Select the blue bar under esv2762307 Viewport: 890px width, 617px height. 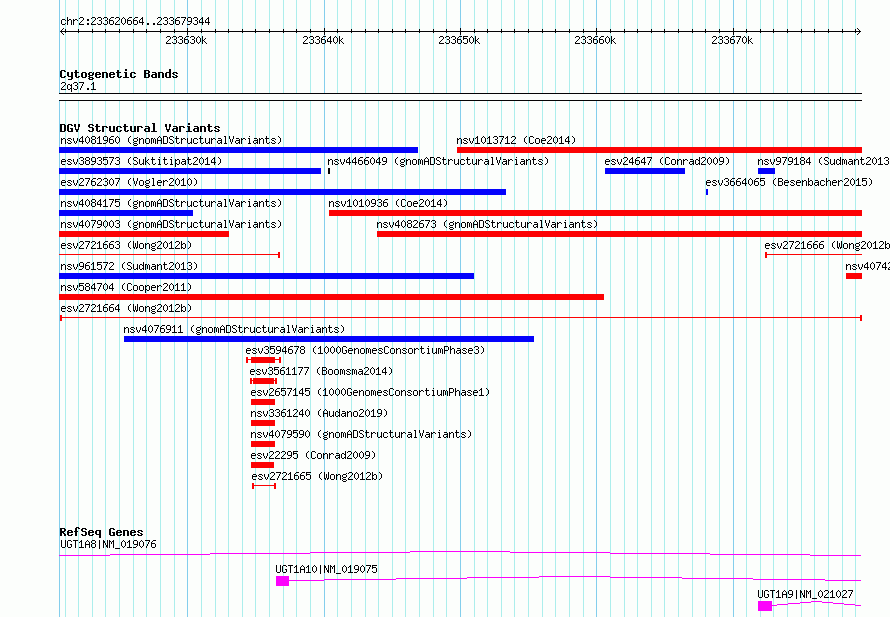point(282,192)
